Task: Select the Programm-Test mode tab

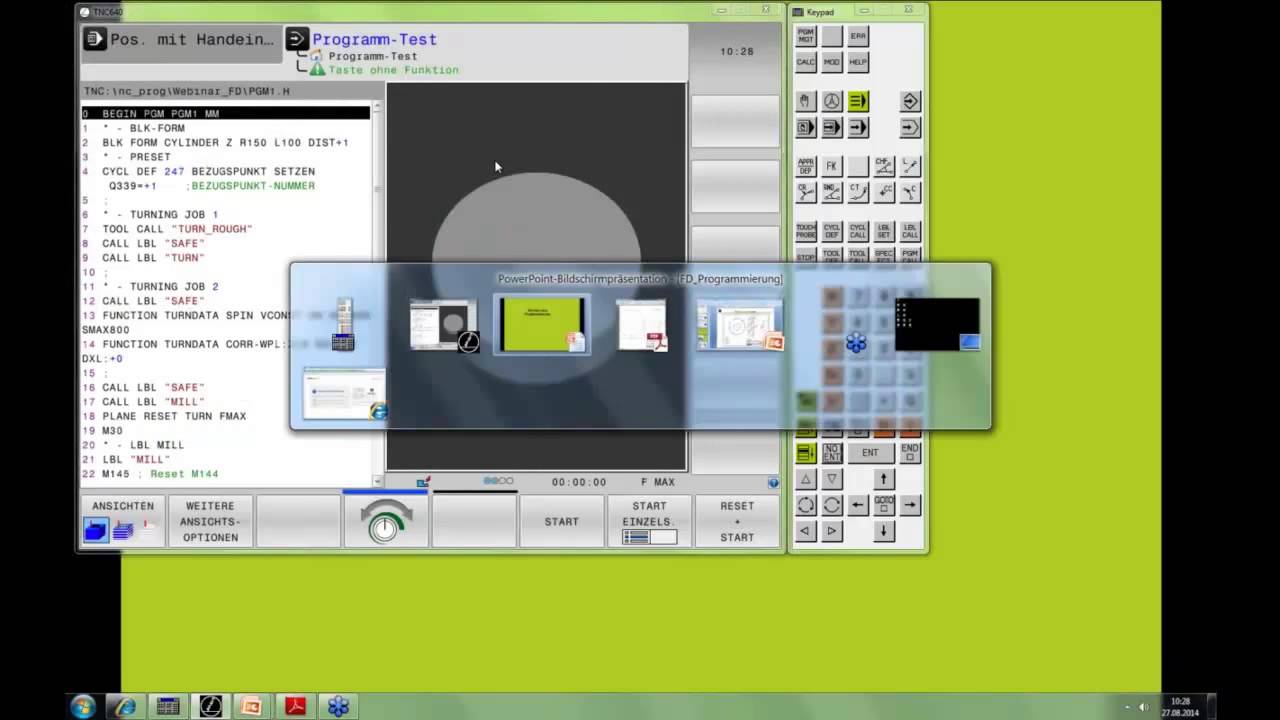Action: (362, 40)
